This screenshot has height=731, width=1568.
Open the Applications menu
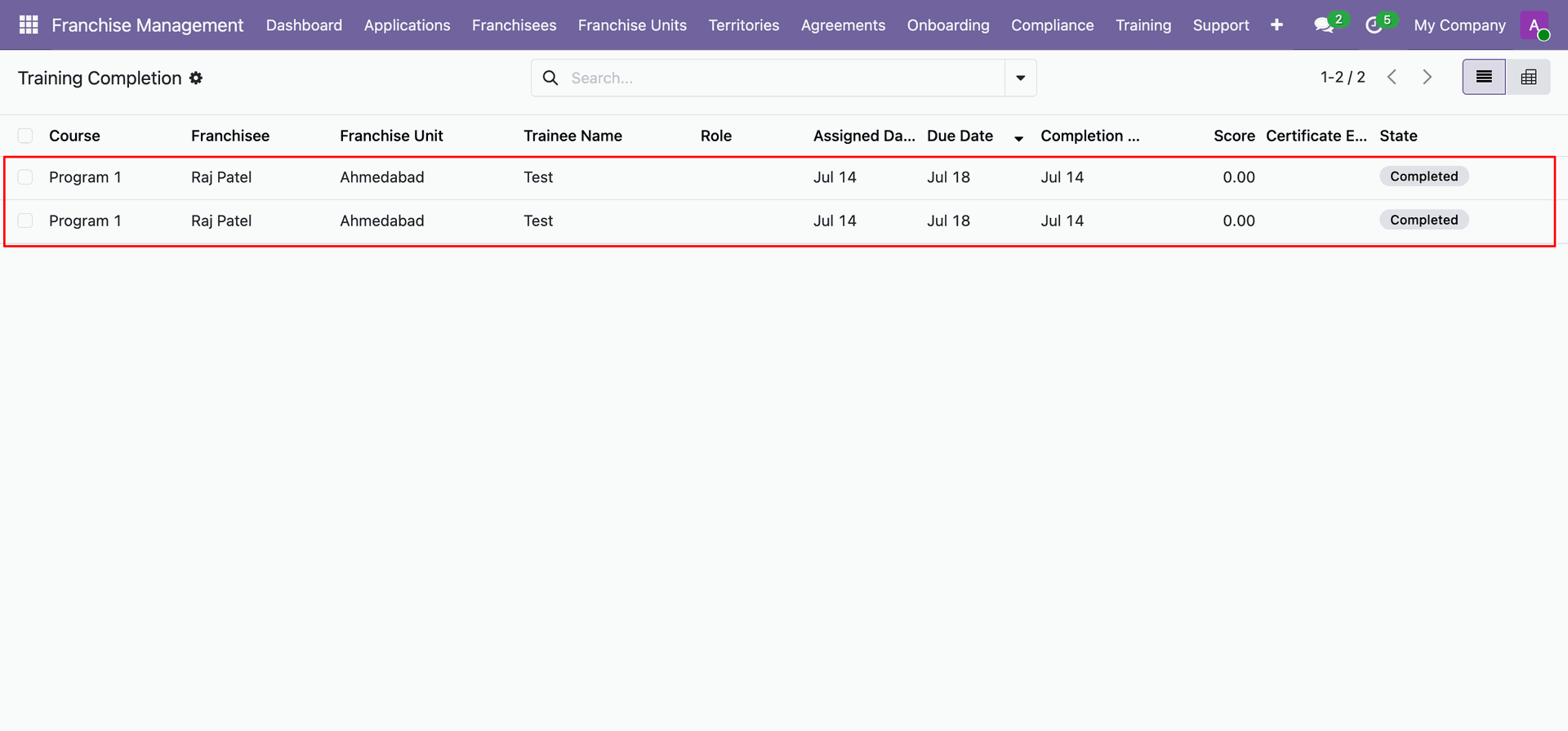407,25
